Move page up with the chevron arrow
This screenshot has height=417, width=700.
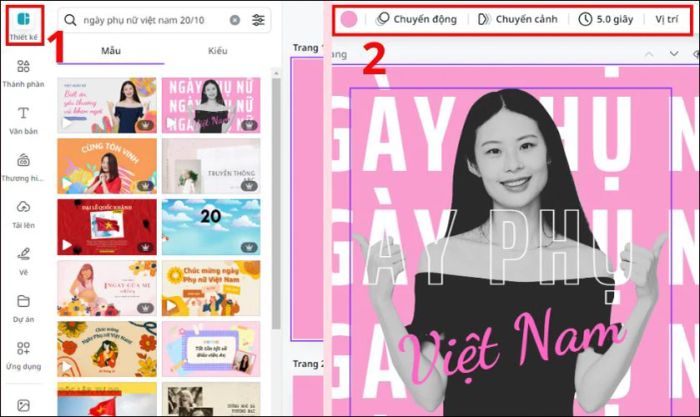coord(649,54)
